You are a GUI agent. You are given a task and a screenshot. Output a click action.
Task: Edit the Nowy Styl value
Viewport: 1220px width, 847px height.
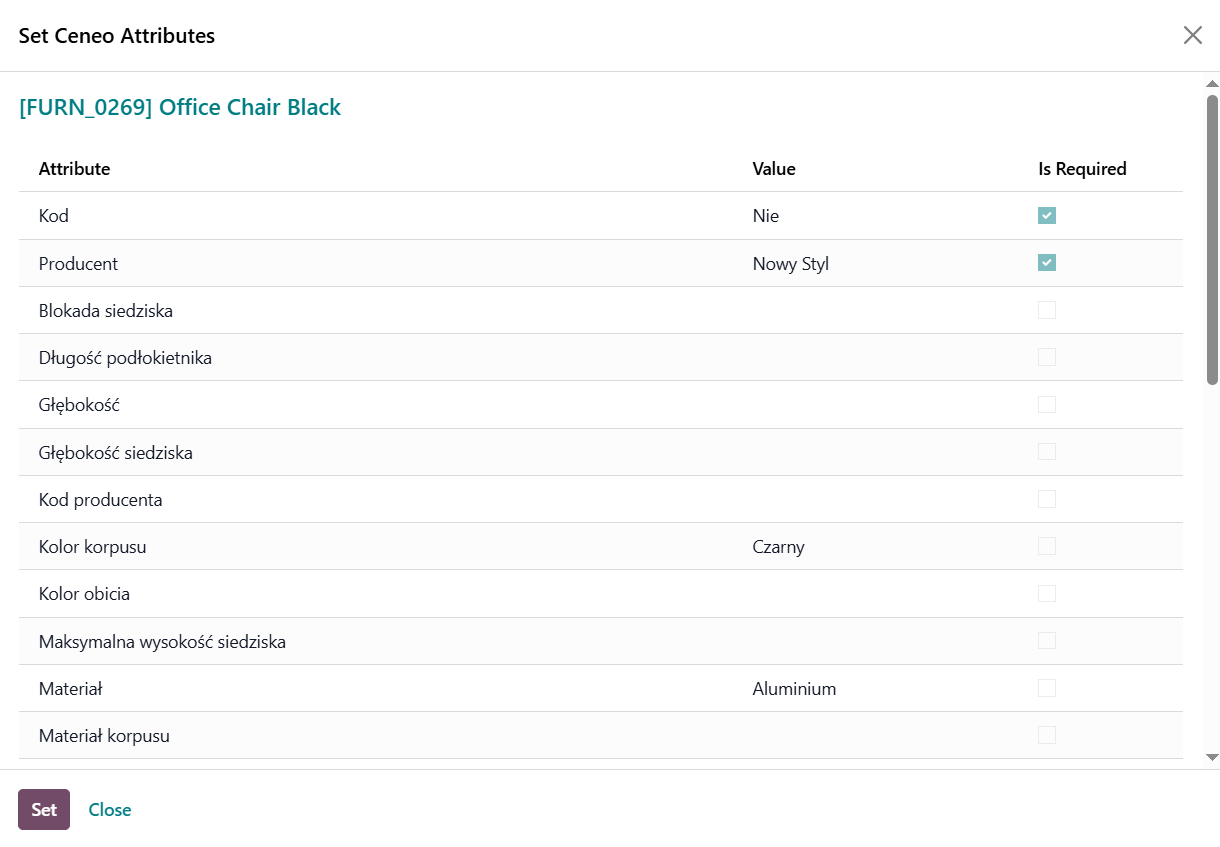[x=791, y=264]
